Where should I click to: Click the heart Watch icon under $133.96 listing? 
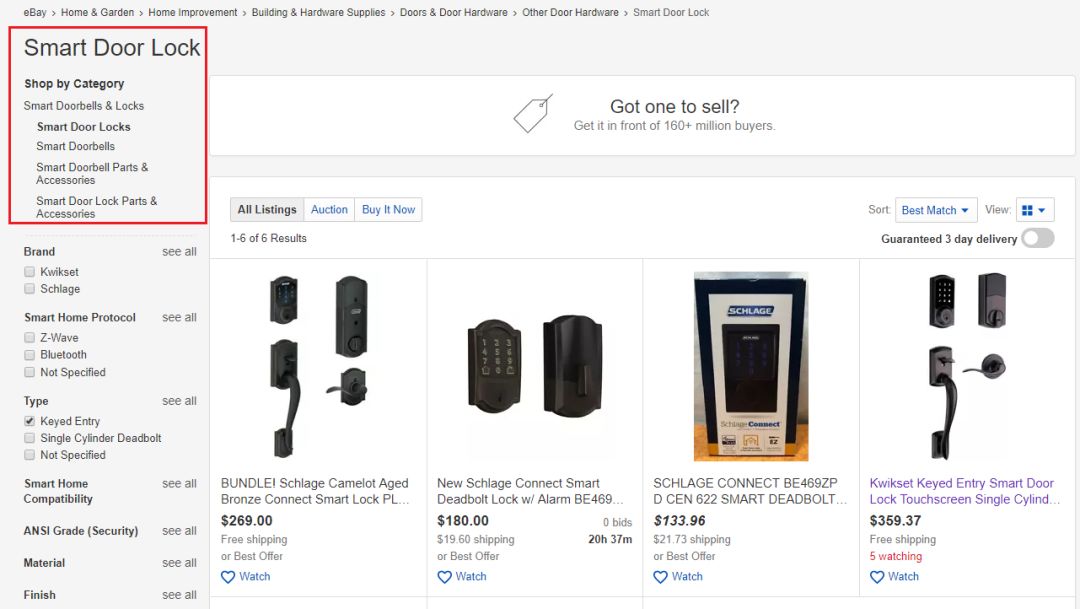[660, 577]
